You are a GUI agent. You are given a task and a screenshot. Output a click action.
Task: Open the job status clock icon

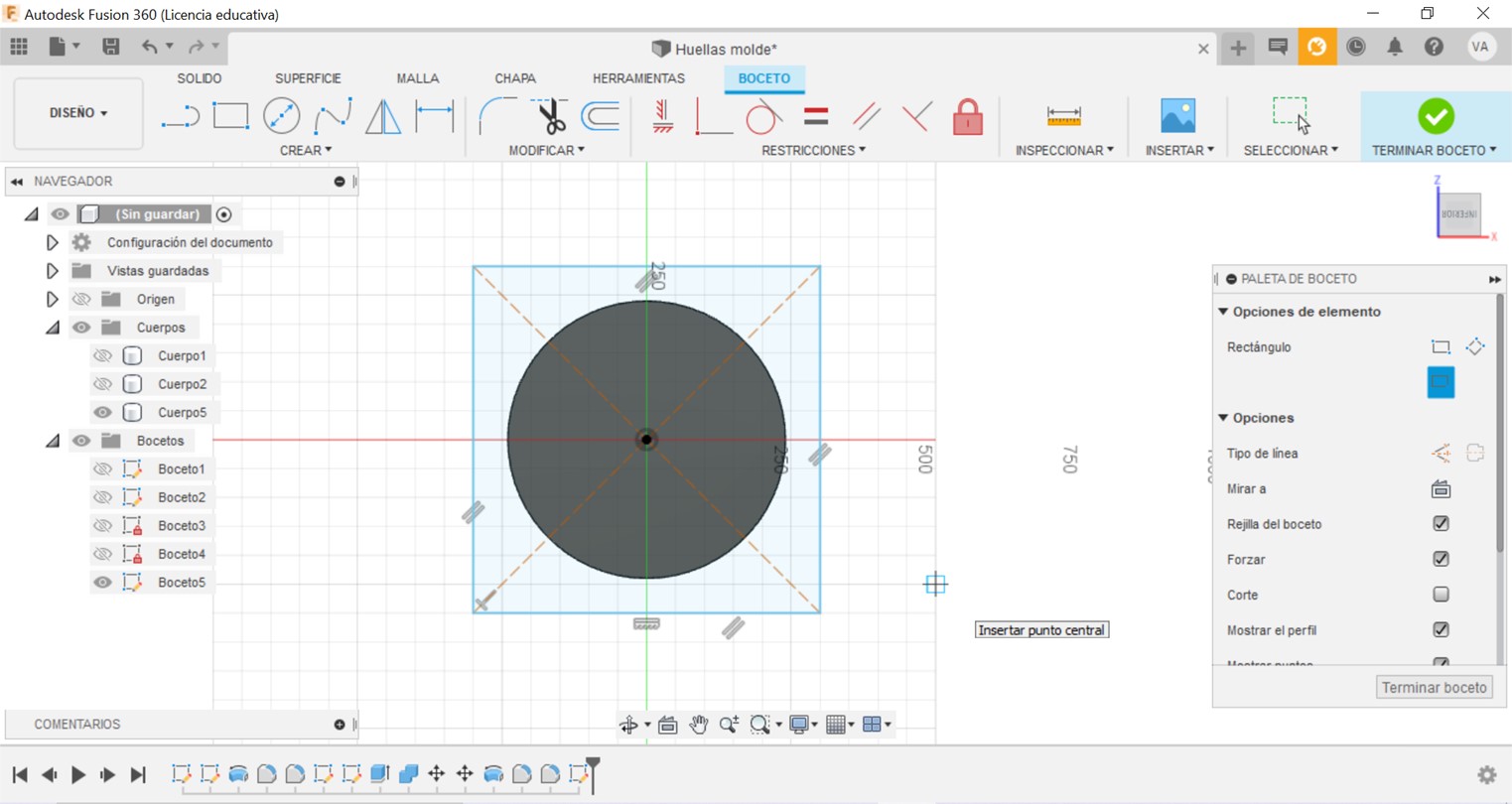coord(1355,47)
